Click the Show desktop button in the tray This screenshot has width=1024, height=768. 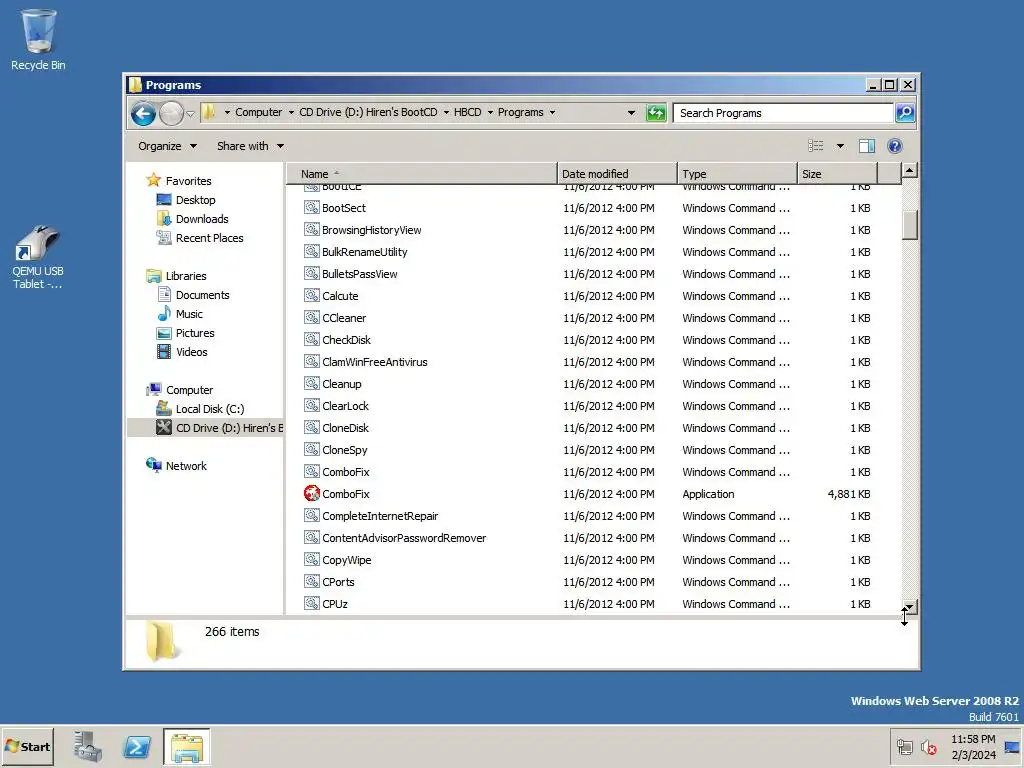(1012, 746)
